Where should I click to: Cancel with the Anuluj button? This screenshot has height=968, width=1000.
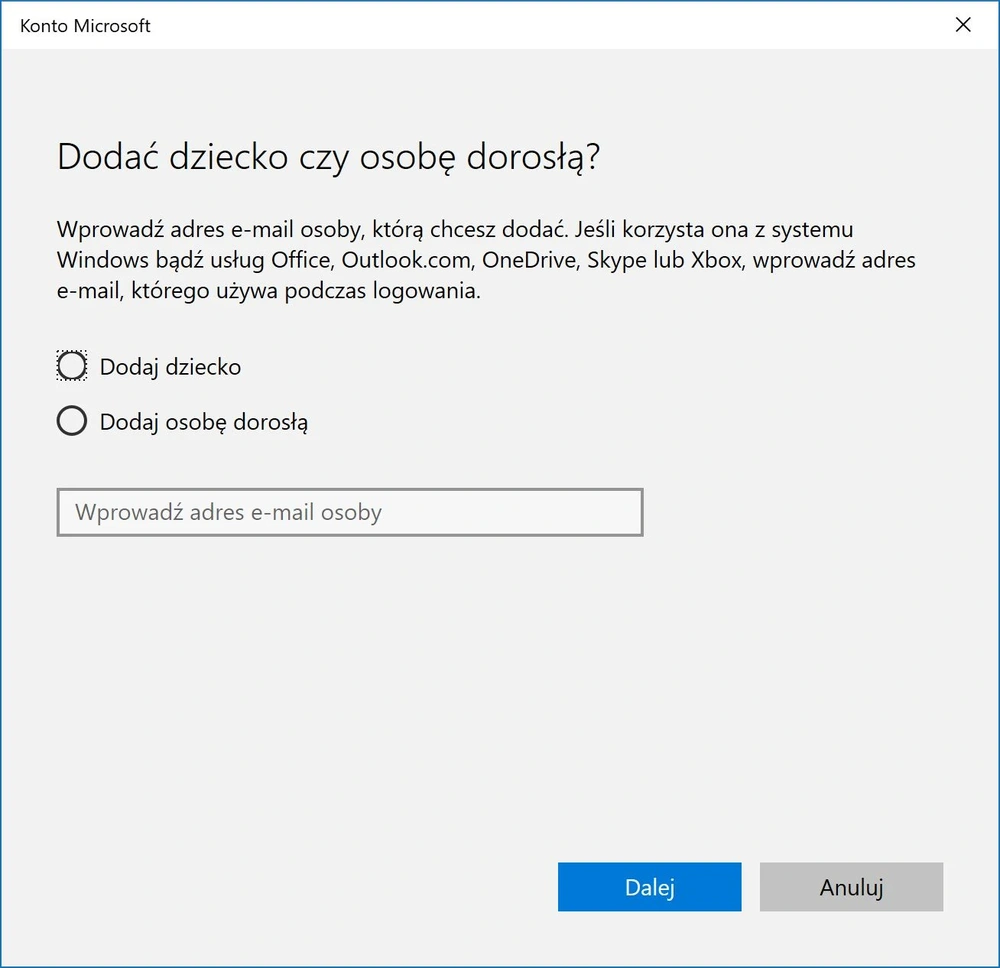851,887
